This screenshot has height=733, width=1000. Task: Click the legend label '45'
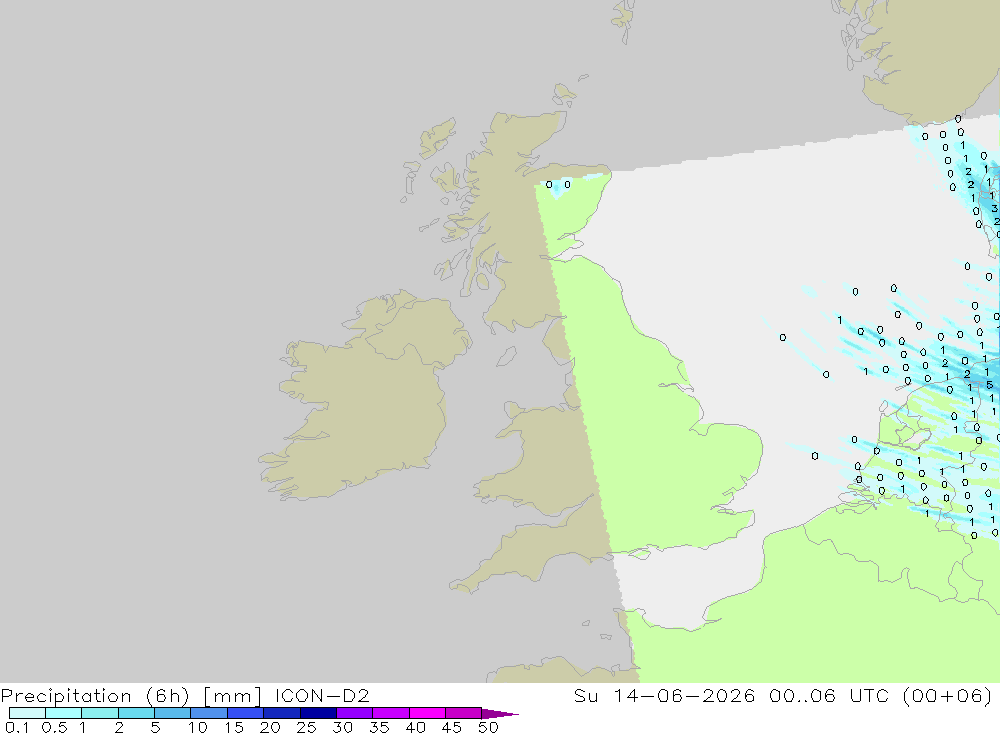click(x=452, y=727)
